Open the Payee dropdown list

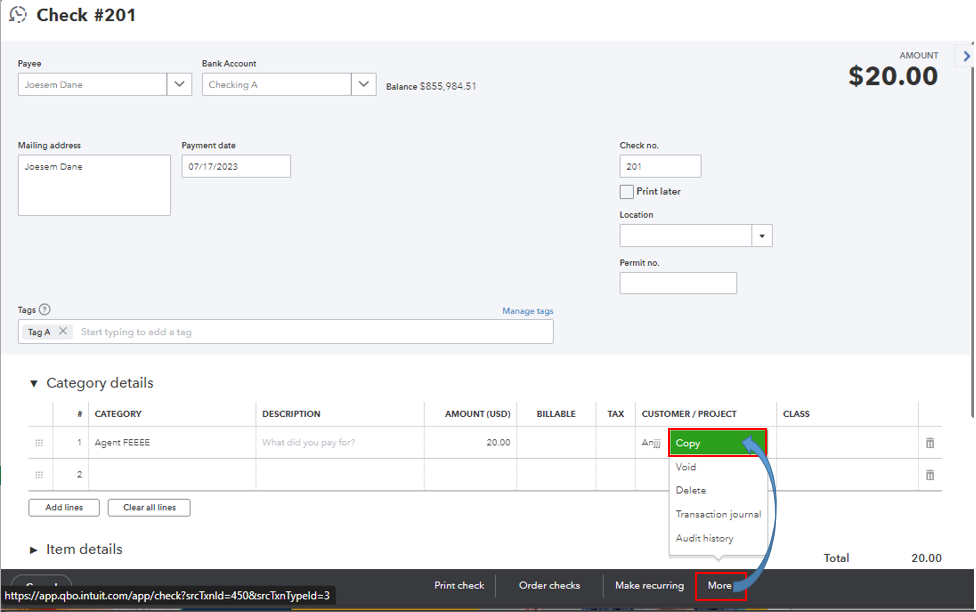179,85
